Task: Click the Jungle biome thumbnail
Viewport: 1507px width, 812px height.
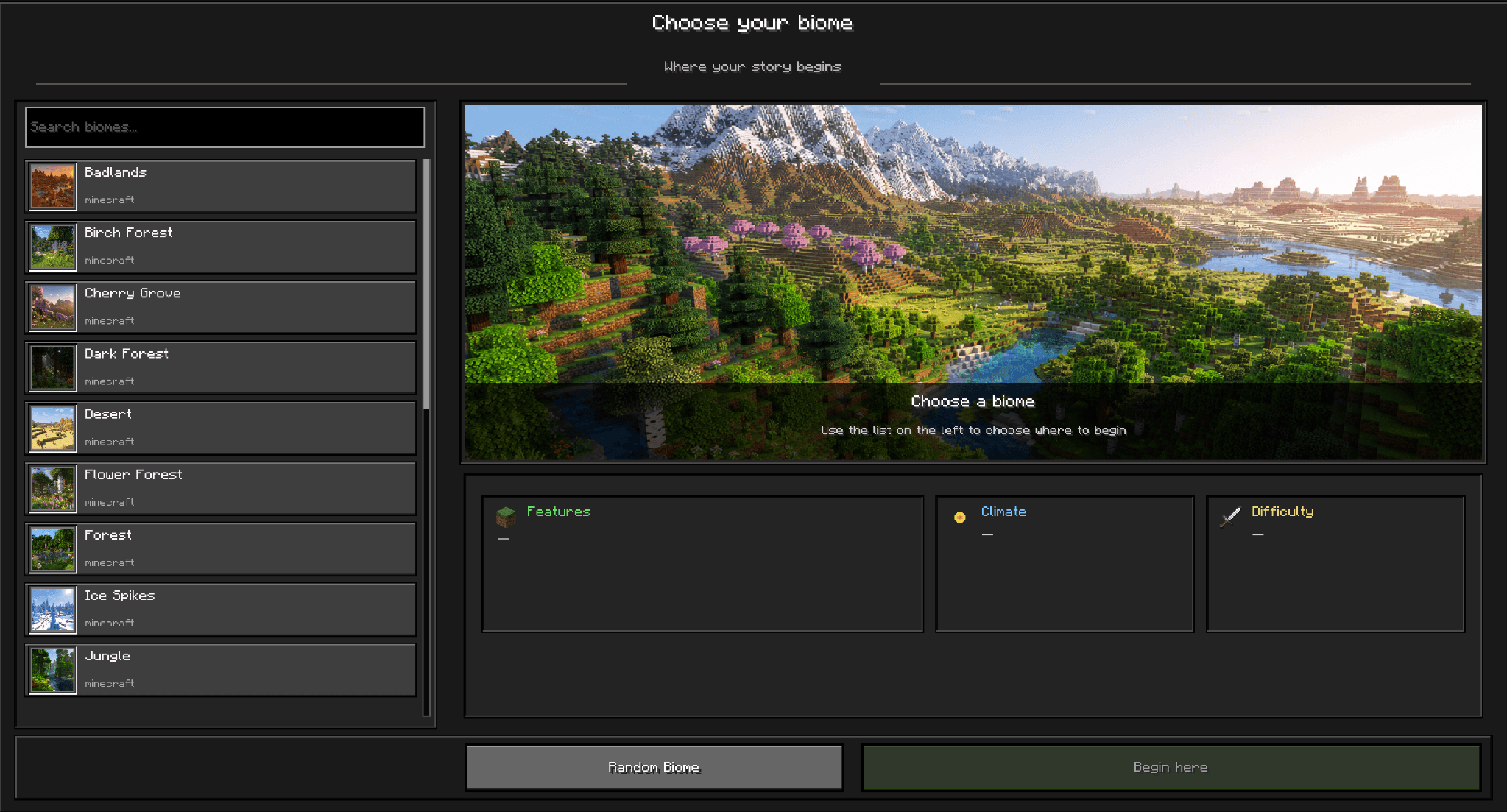Action: click(x=53, y=669)
